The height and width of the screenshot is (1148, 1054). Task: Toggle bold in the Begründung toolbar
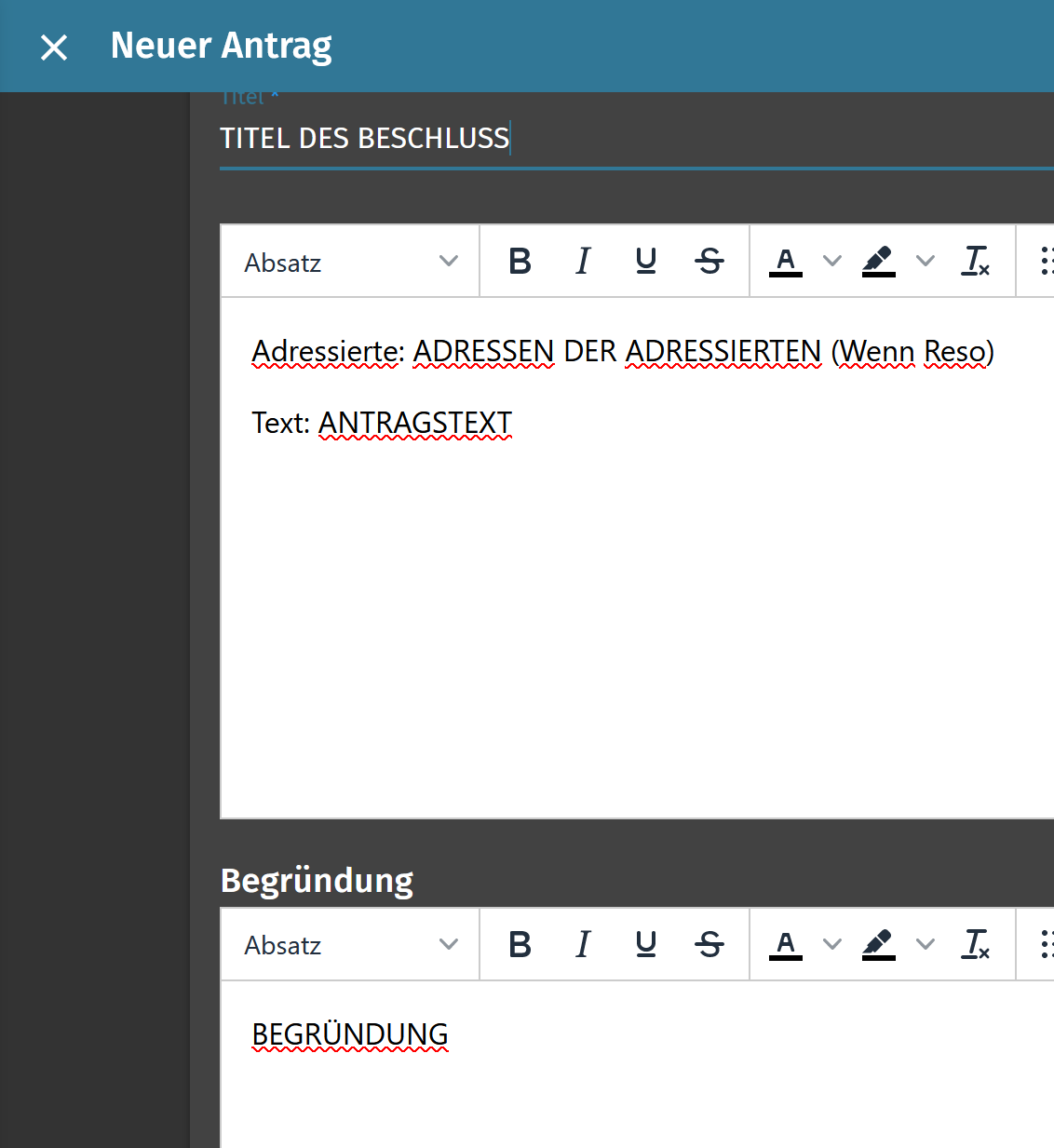(520, 944)
